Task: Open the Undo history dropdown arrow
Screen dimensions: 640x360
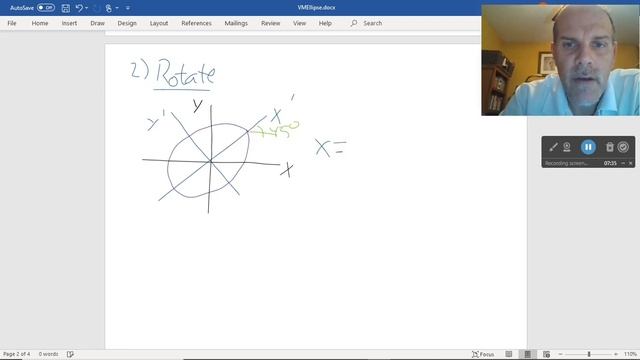Action: pyautogui.click(x=87, y=8)
